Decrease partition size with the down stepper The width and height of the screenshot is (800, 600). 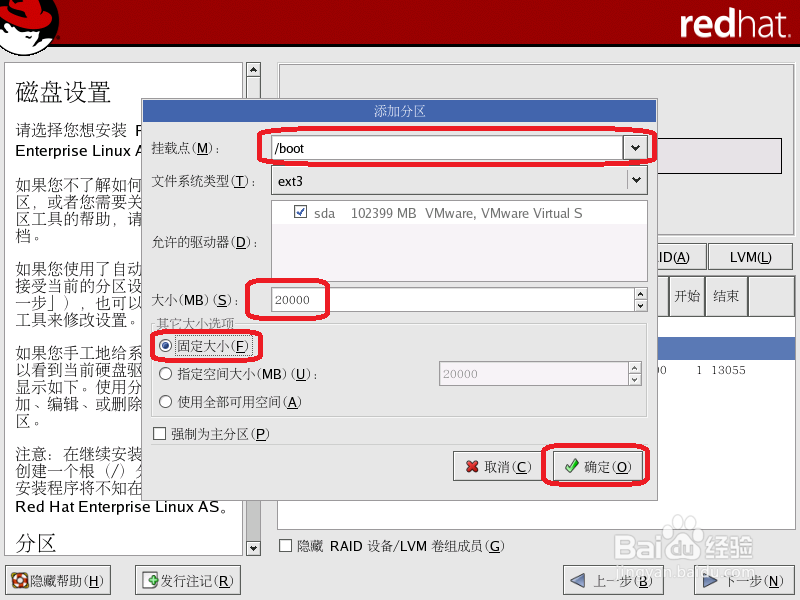[x=641, y=306]
